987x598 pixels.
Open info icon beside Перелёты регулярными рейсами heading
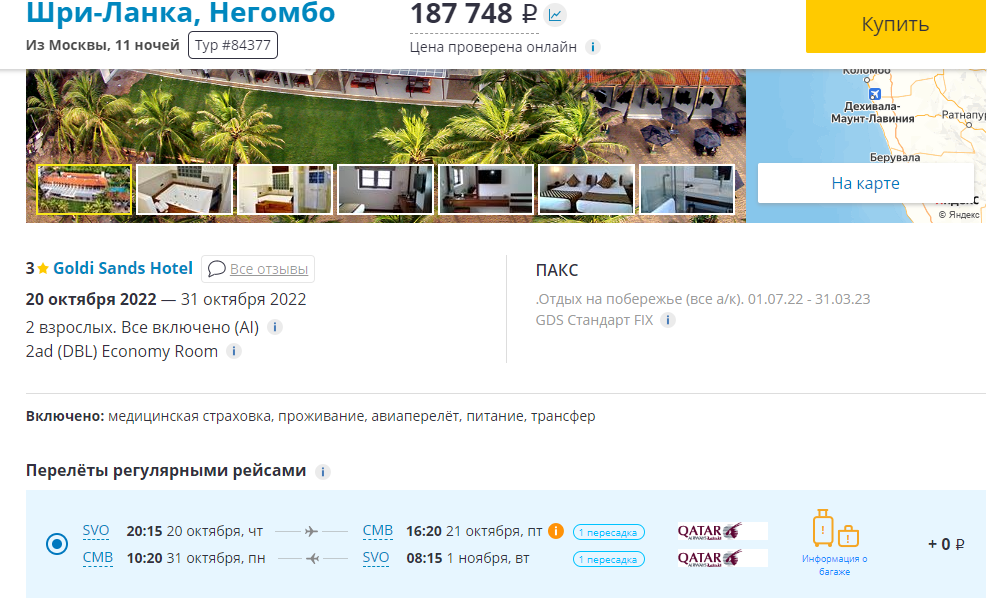pyautogui.click(x=323, y=471)
